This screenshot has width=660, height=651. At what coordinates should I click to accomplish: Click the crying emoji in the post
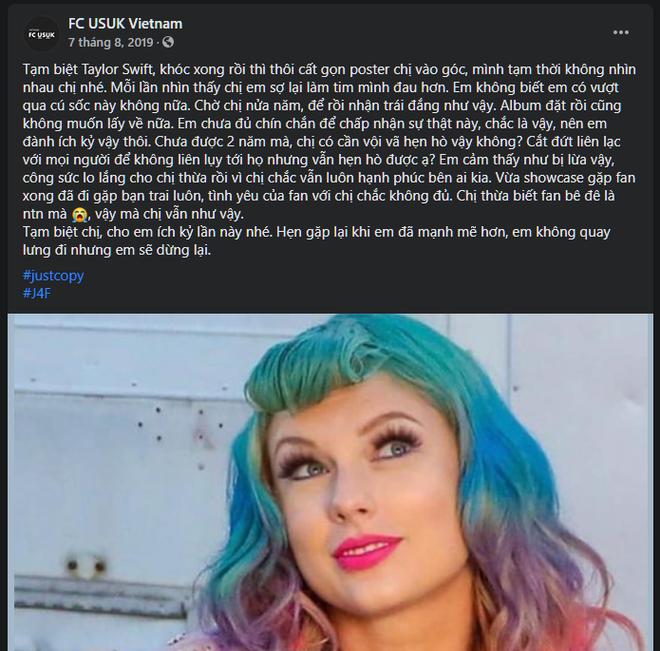click(x=79, y=215)
